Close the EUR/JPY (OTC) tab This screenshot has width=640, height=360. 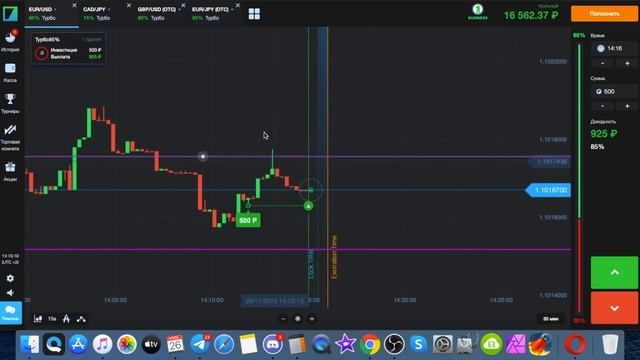[238, 5]
